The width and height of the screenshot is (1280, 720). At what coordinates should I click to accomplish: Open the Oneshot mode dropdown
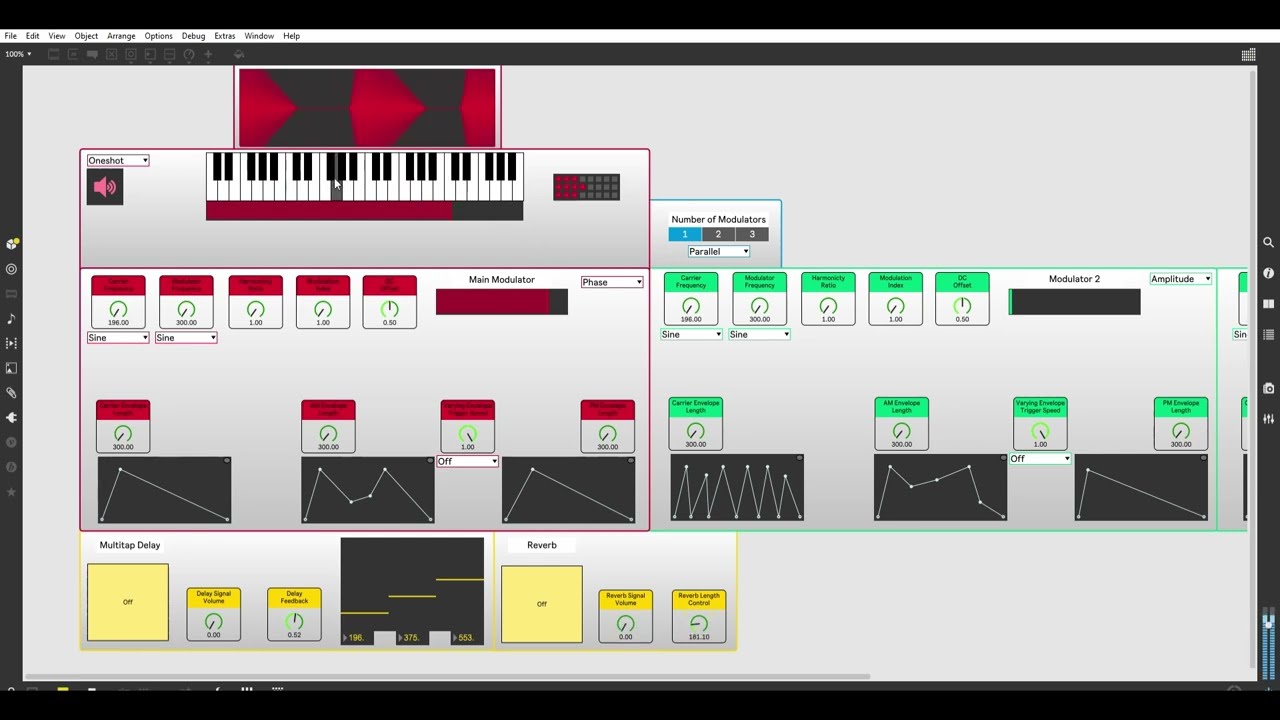[118, 160]
